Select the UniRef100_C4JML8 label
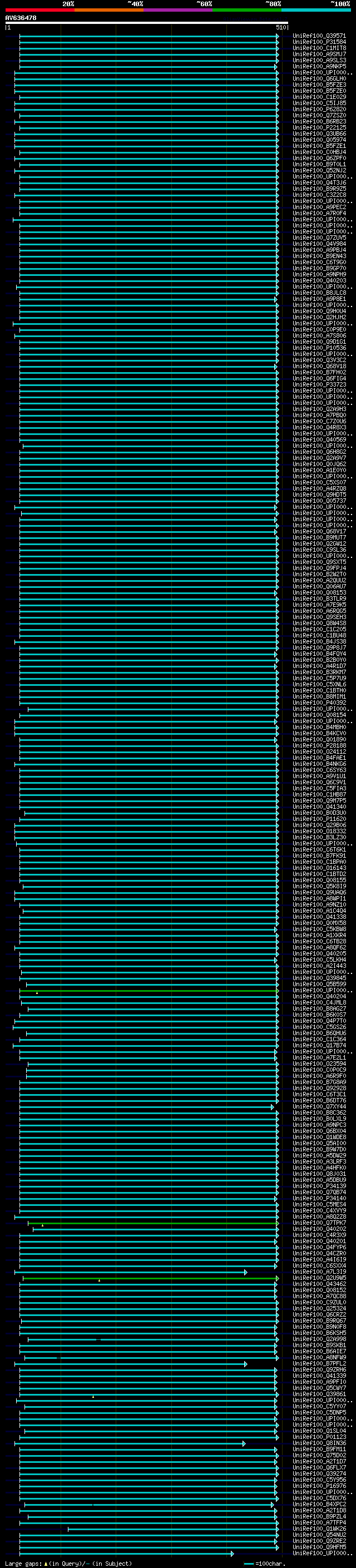356x1568 pixels. click(319, 1002)
